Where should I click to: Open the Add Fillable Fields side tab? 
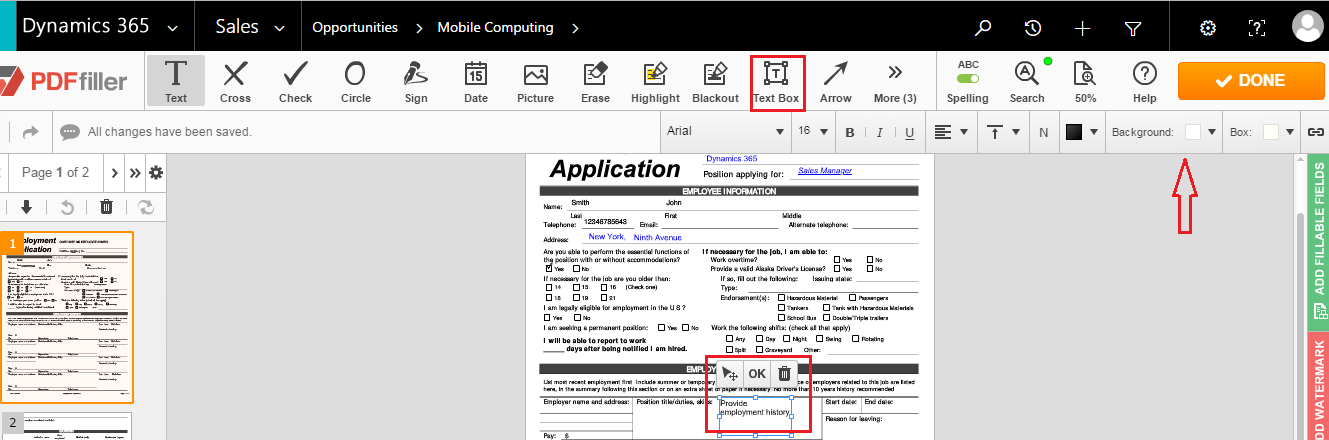click(x=1317, y=243)
